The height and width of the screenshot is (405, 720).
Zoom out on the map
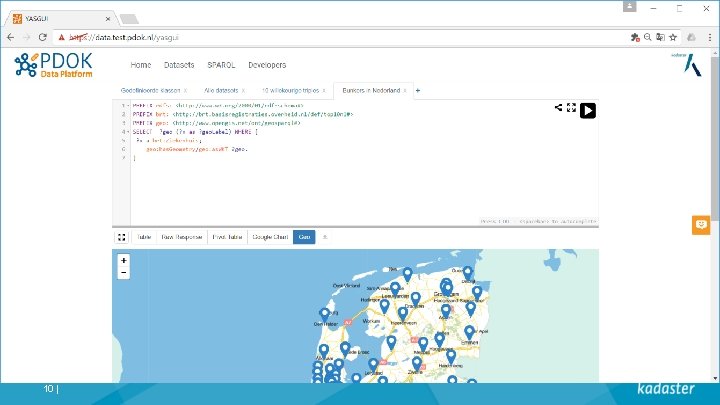pos(124,273)
